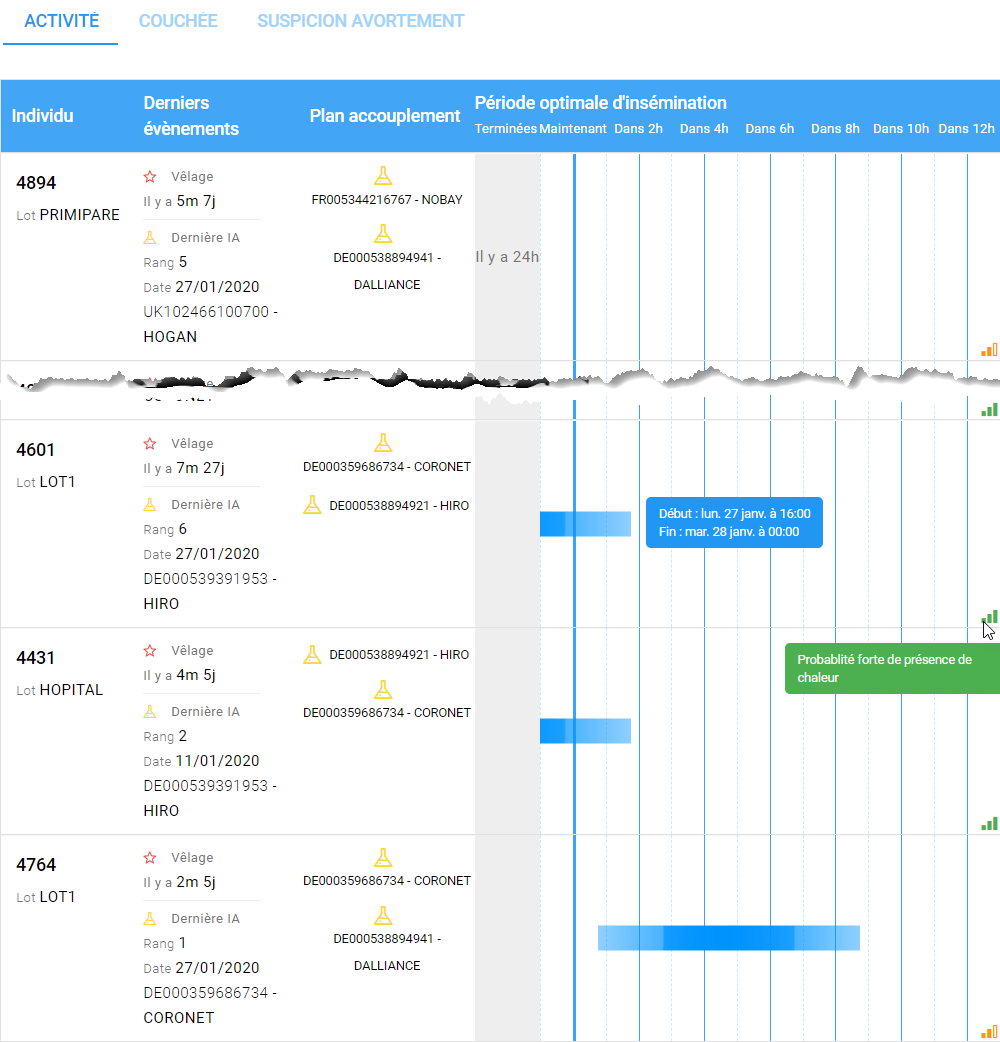
Task: Click DE000538894921 - HIRO plan in row 4601
Action: pos(399,506)
